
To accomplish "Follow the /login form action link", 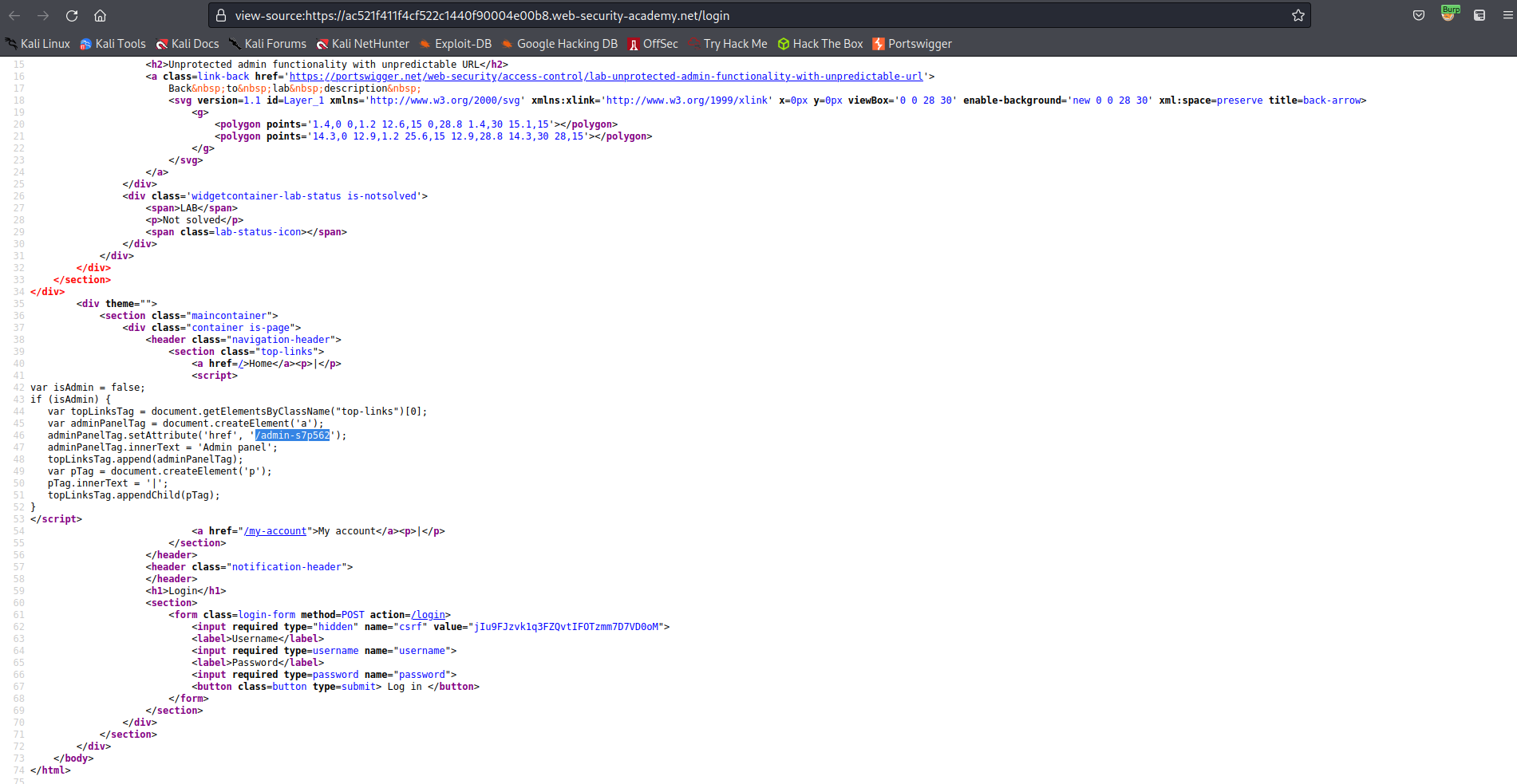I will click(x=429, y=615).
